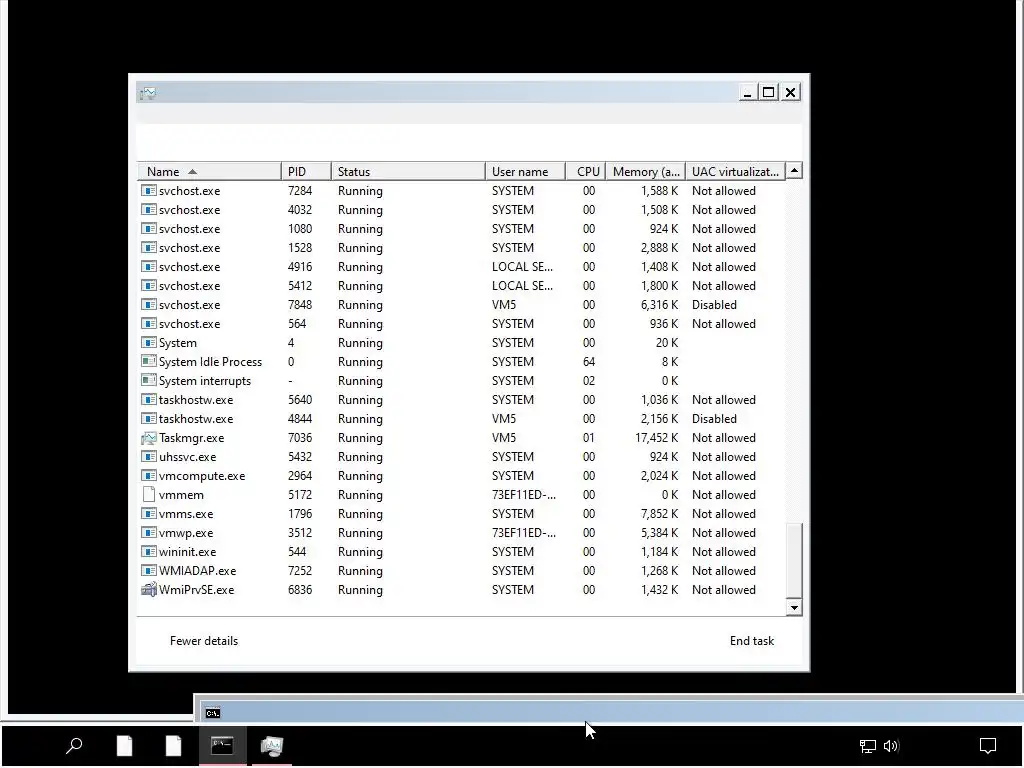The height and width of the screenshot is (768, 1024).
Task: Click the System interrupts icon
Action: tap(149, 381)
